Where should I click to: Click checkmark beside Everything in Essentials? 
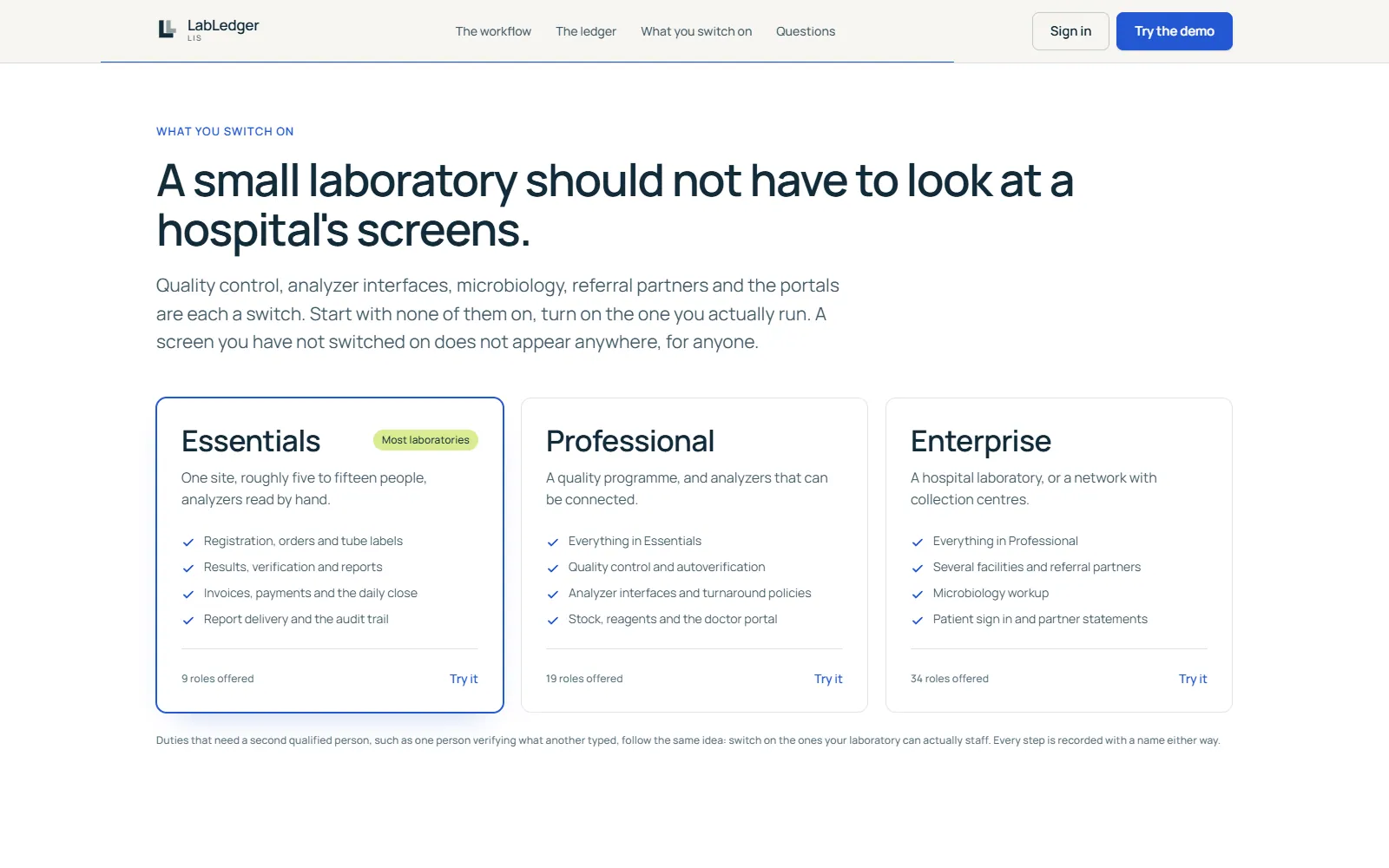coord(553,542)
